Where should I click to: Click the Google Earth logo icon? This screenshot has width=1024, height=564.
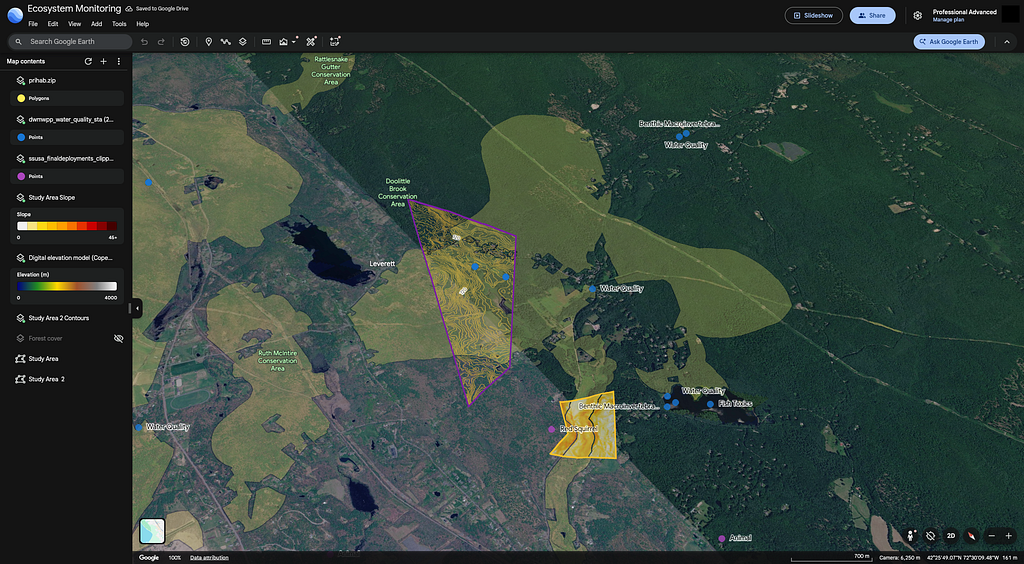pyautogui.click(x=14, y=14)
